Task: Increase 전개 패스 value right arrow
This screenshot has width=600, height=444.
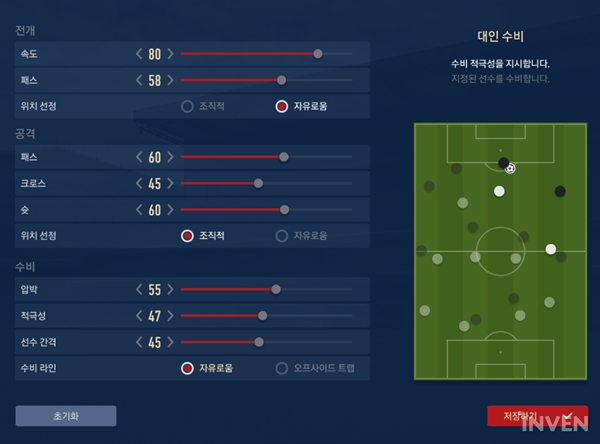Action: click(x=170, y=80)
